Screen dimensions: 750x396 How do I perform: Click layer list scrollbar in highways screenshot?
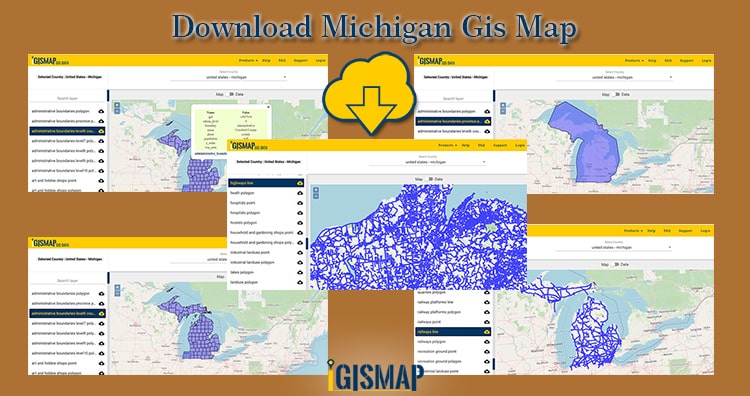307,243
